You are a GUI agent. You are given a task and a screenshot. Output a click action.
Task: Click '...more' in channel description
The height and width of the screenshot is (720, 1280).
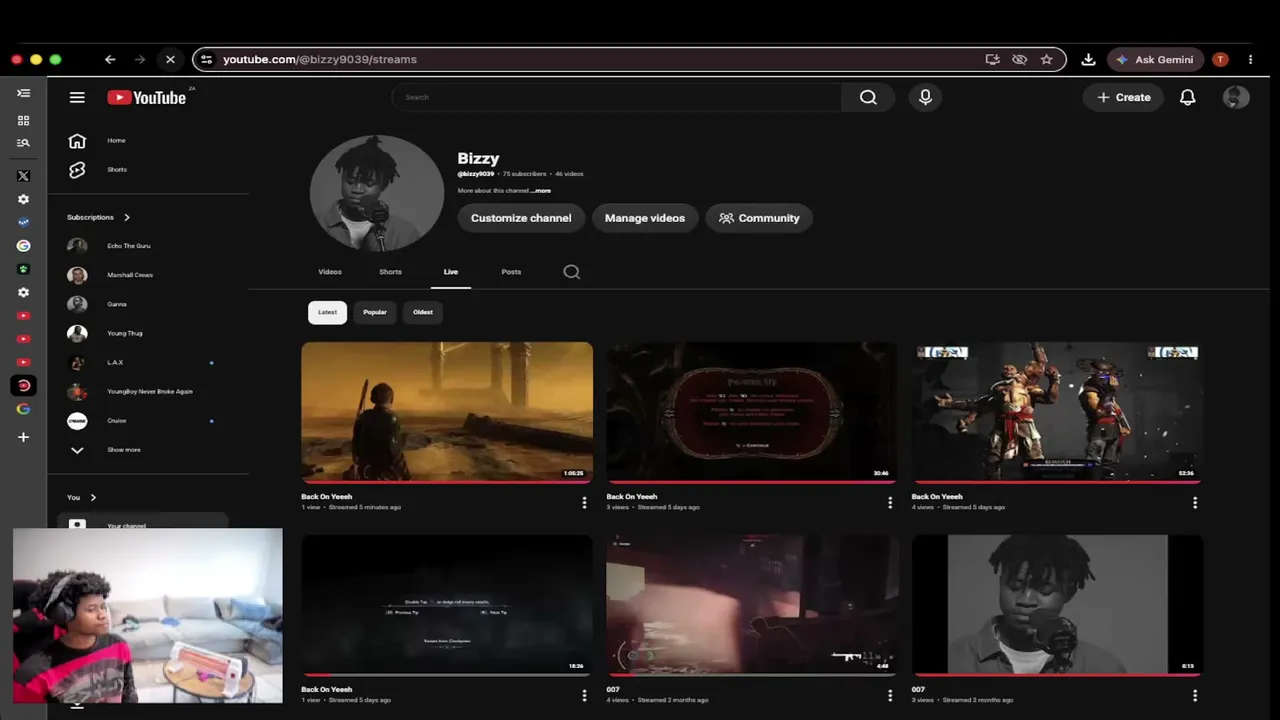[x=541, y=191]
